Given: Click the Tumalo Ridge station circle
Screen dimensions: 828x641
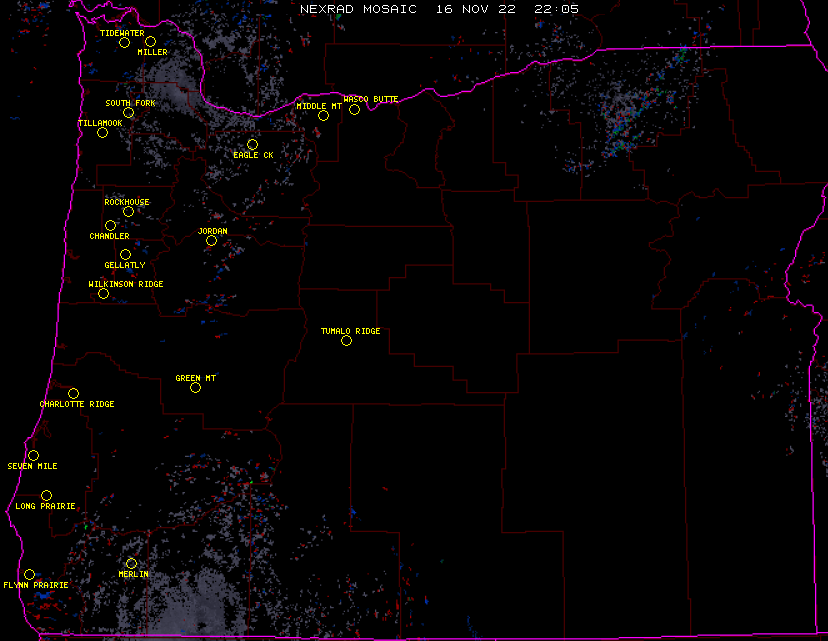Looking at the screenshot, I should 346,340.
